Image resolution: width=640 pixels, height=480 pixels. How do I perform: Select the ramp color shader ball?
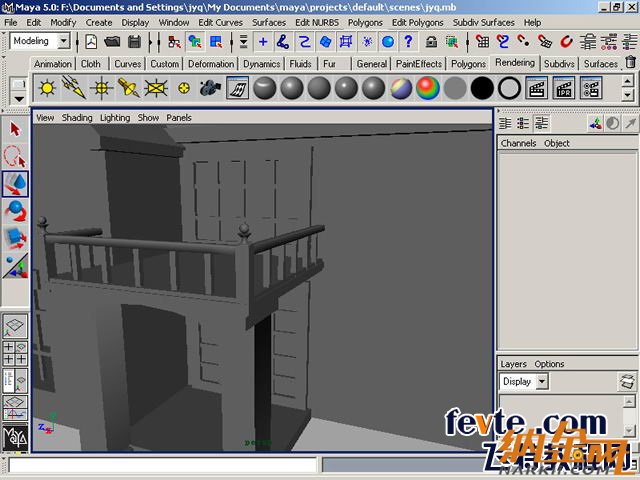pyautogui.click(x=428, y=88)
